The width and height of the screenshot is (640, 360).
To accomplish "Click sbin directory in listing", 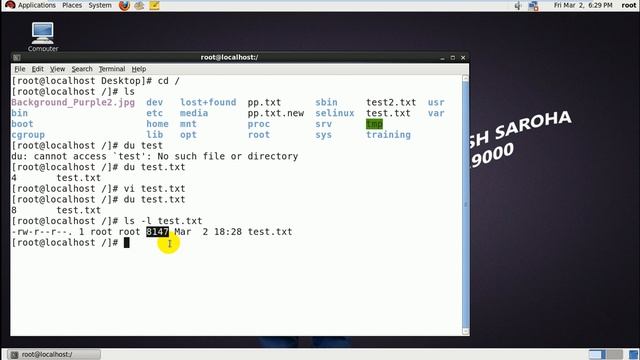I will 326,102.
